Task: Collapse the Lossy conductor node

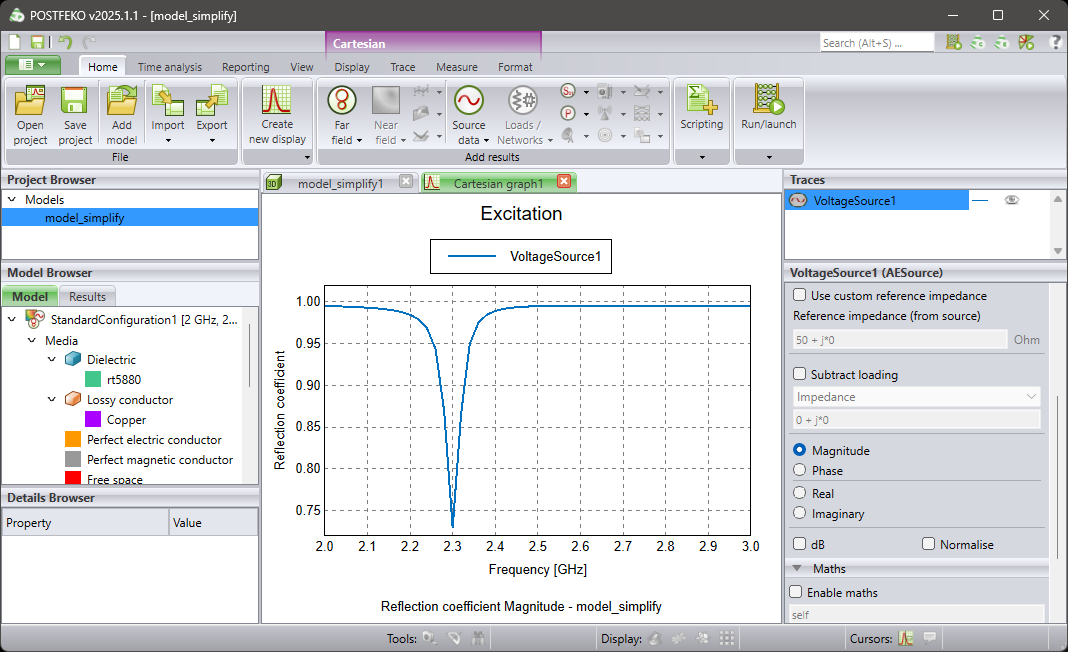Action: pos(52,399)
